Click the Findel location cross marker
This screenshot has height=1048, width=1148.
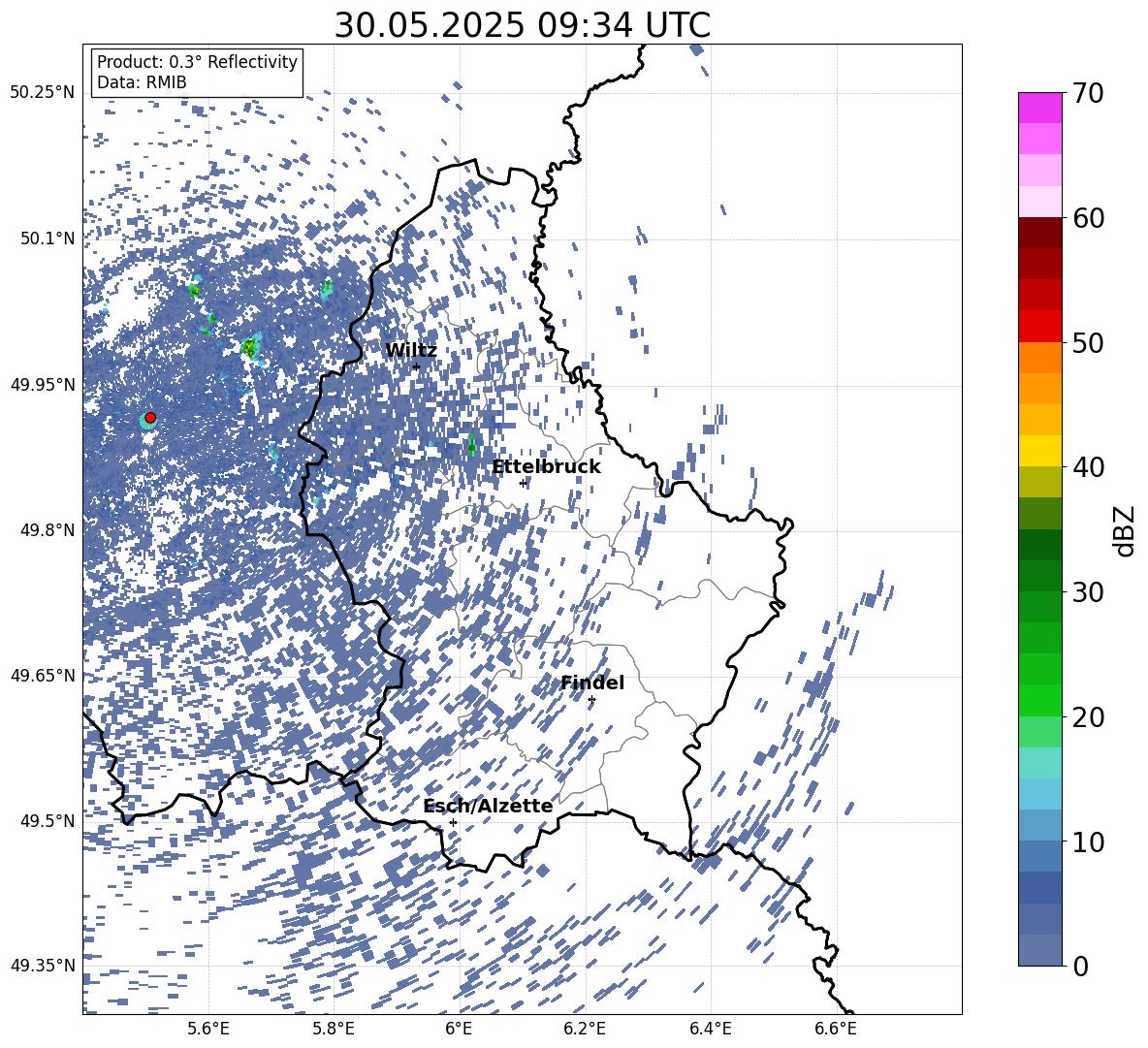pos(591,700)
